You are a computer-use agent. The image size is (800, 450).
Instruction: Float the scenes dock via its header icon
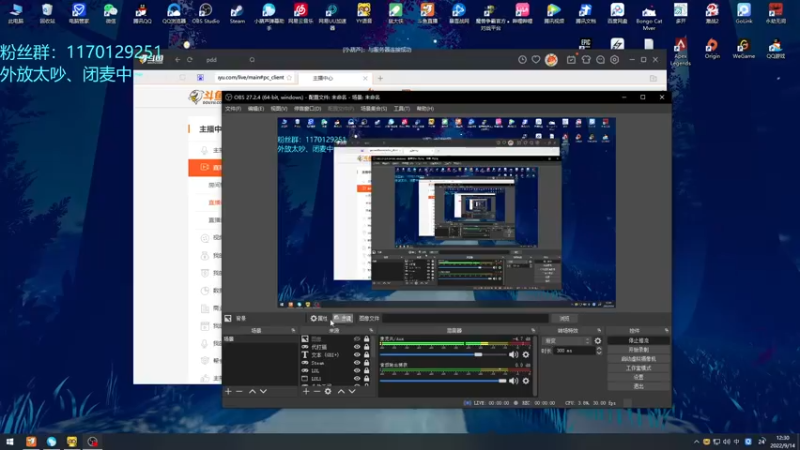(293, 331)
